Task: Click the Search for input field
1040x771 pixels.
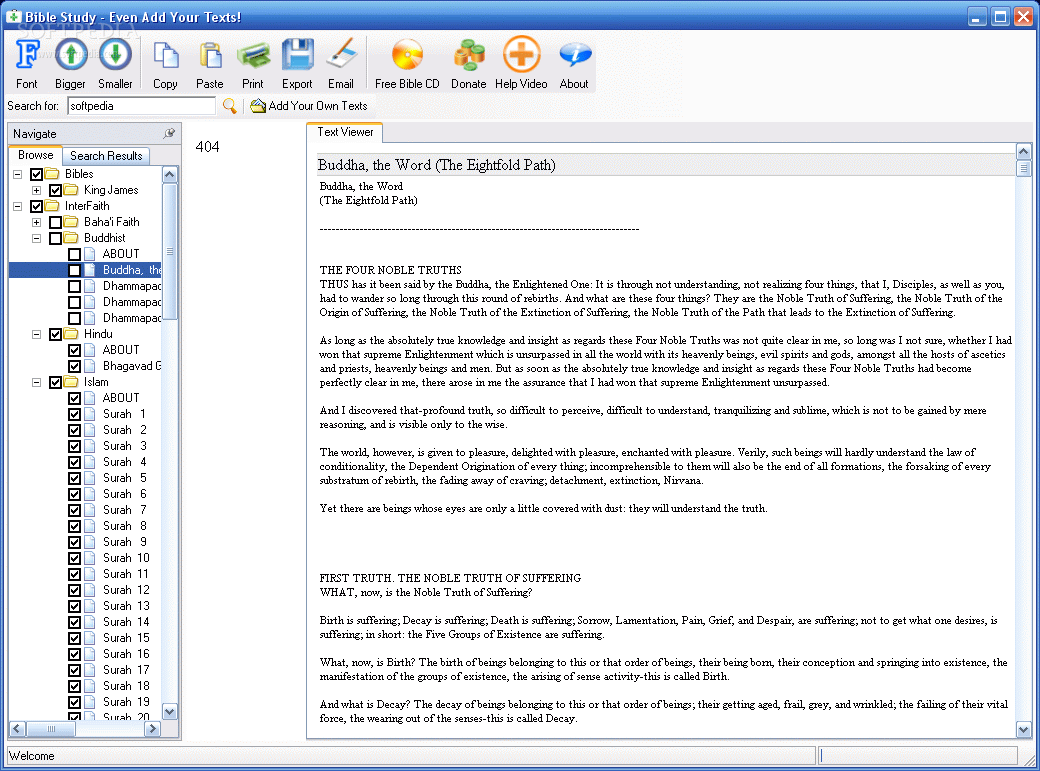Action: pyautogui.click(x=141, y=105)
